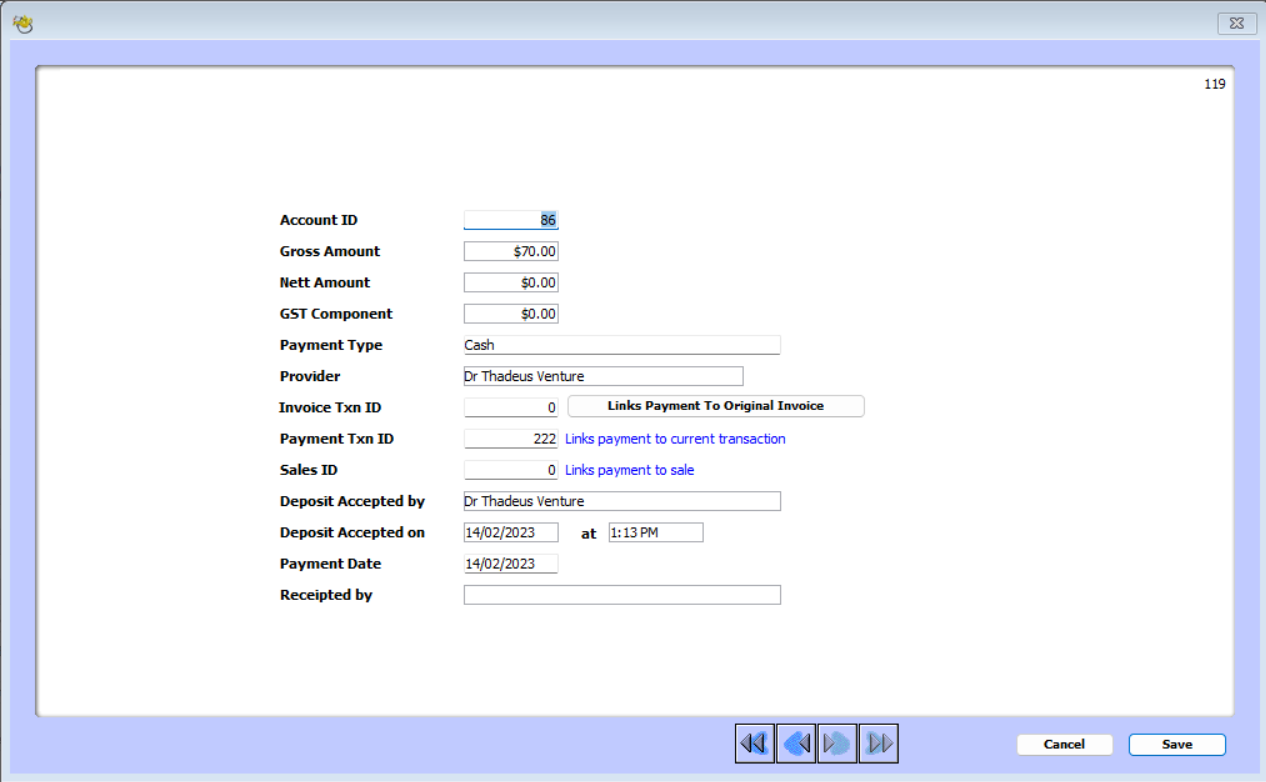Close the payment details window
The height and width of the screenshot is (782, 1266).
point(1236,22)
